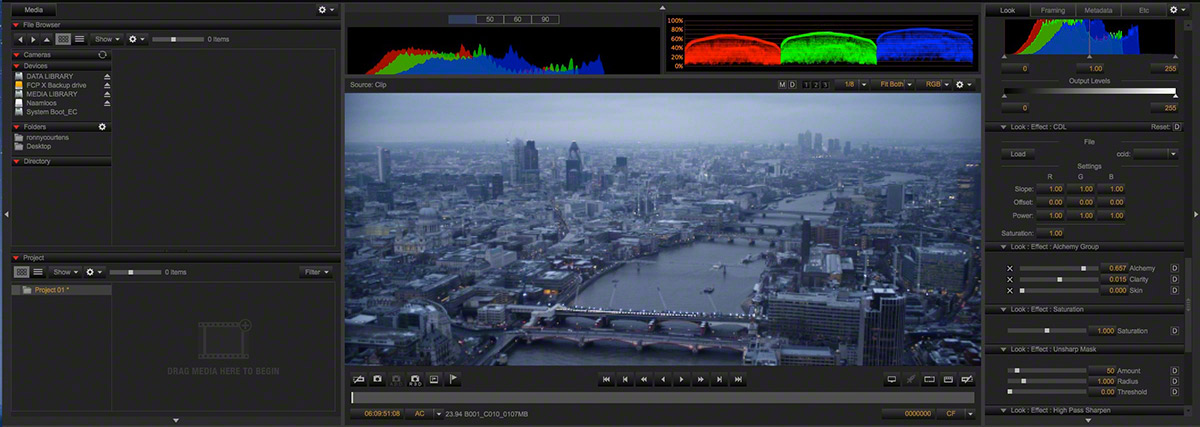This screenshot has height=427, width=1200.
Task: Open the CF frame mode dropdown
Action: (957, 413)
